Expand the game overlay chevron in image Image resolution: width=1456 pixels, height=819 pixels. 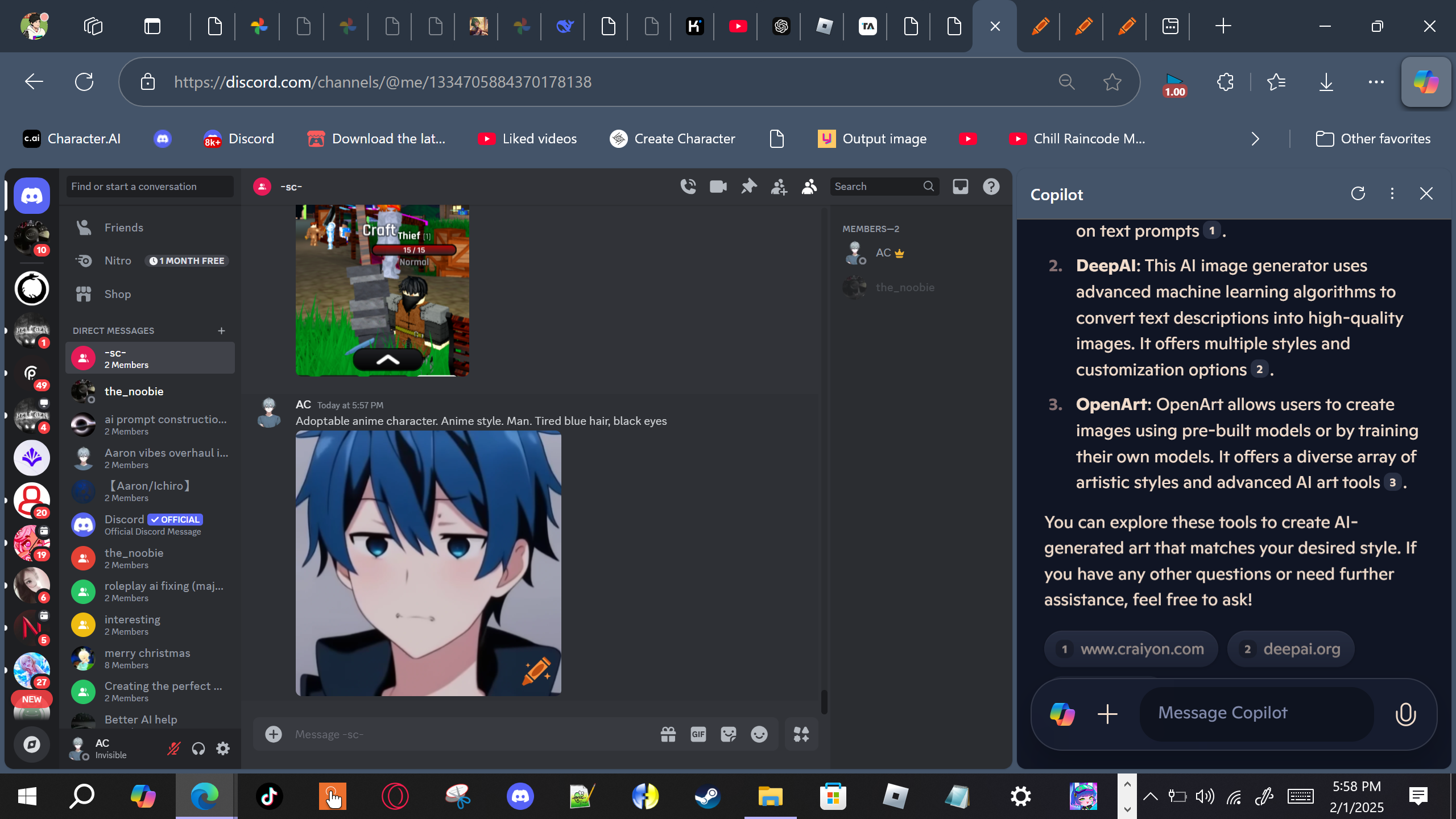pyautogui.click(x=388, y=359)
